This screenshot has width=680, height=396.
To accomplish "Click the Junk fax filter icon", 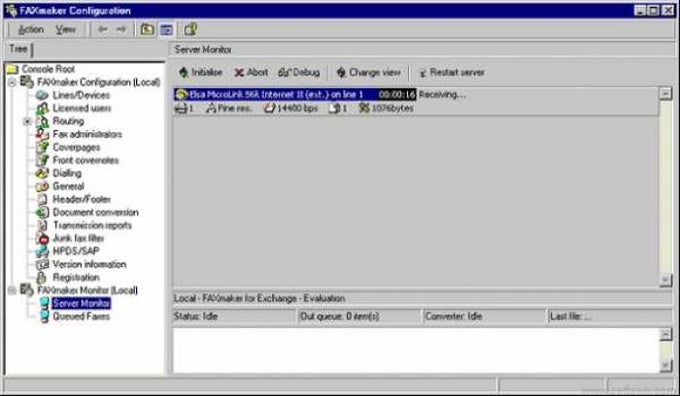I will [42, 238].
